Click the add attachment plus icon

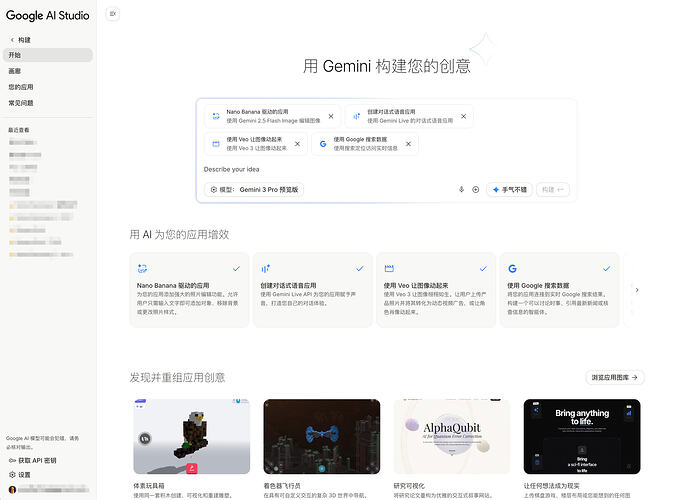point(475,189)
